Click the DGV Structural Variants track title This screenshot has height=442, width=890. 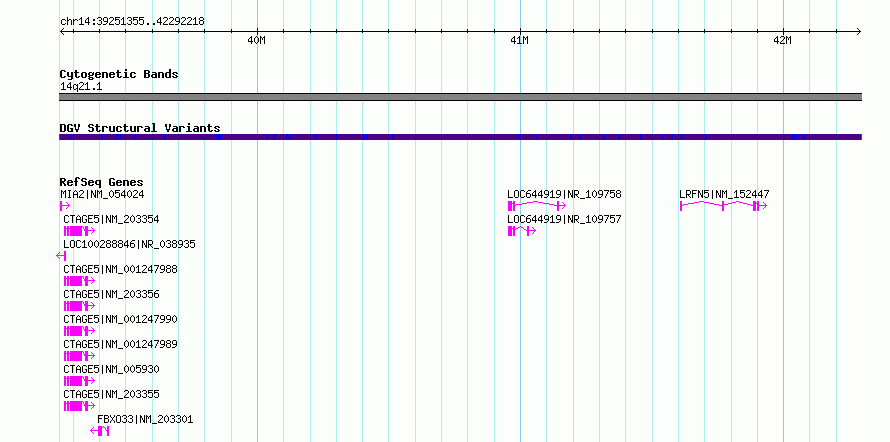coord(140,128)
